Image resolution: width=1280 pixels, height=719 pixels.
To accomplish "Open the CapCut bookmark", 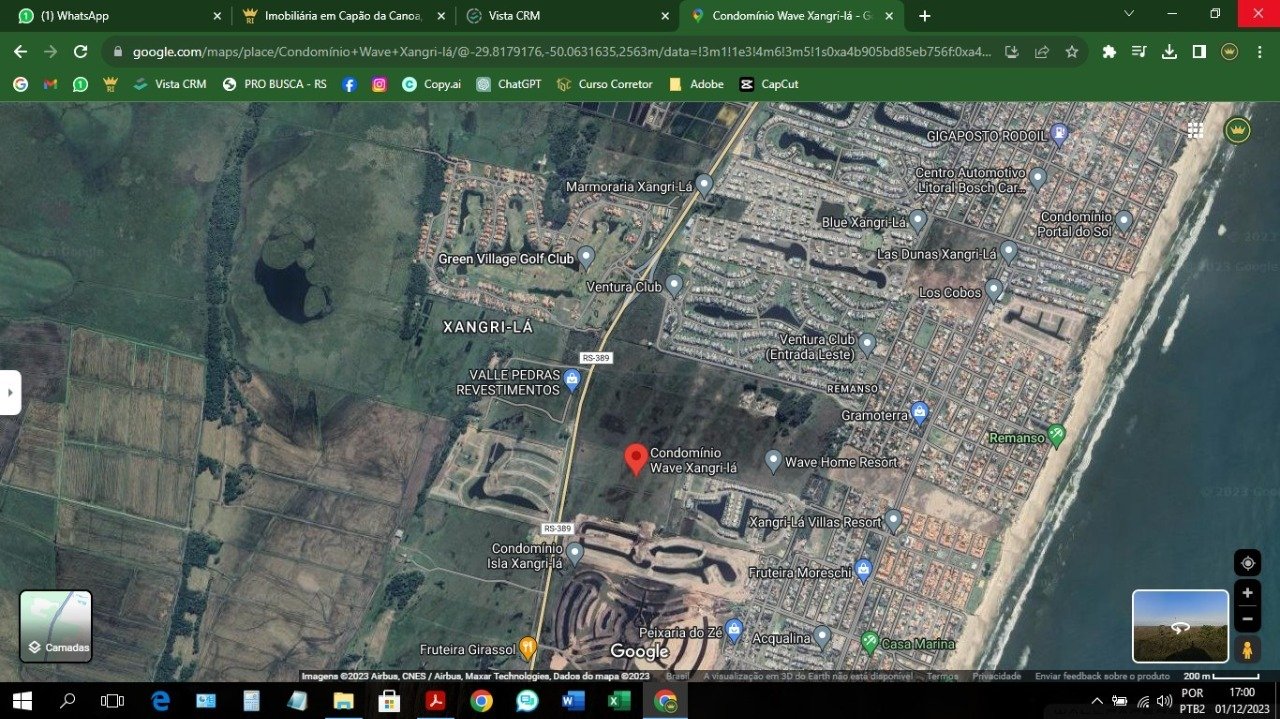I will coord(768,84).
